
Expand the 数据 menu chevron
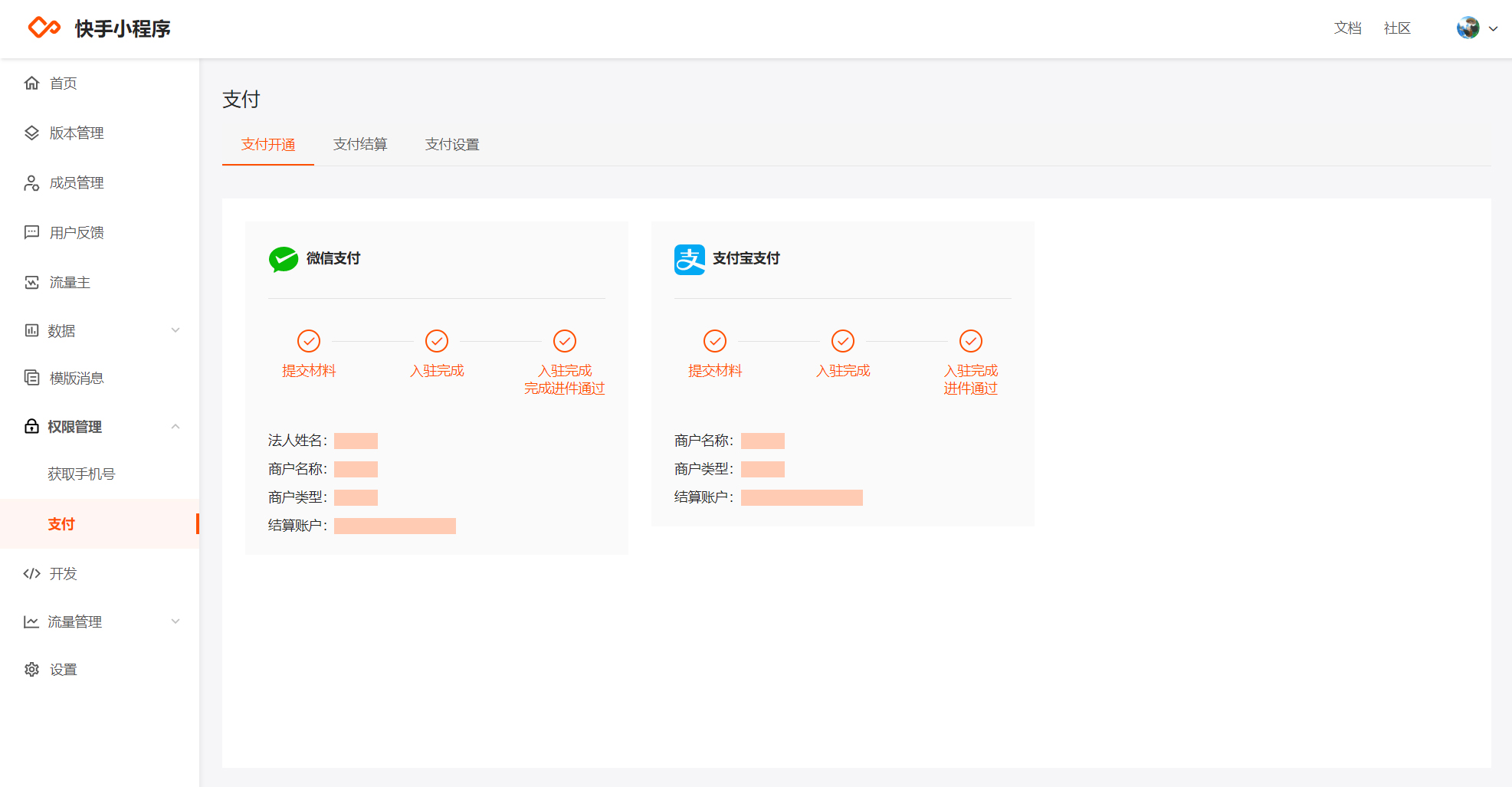pos(175,330)
